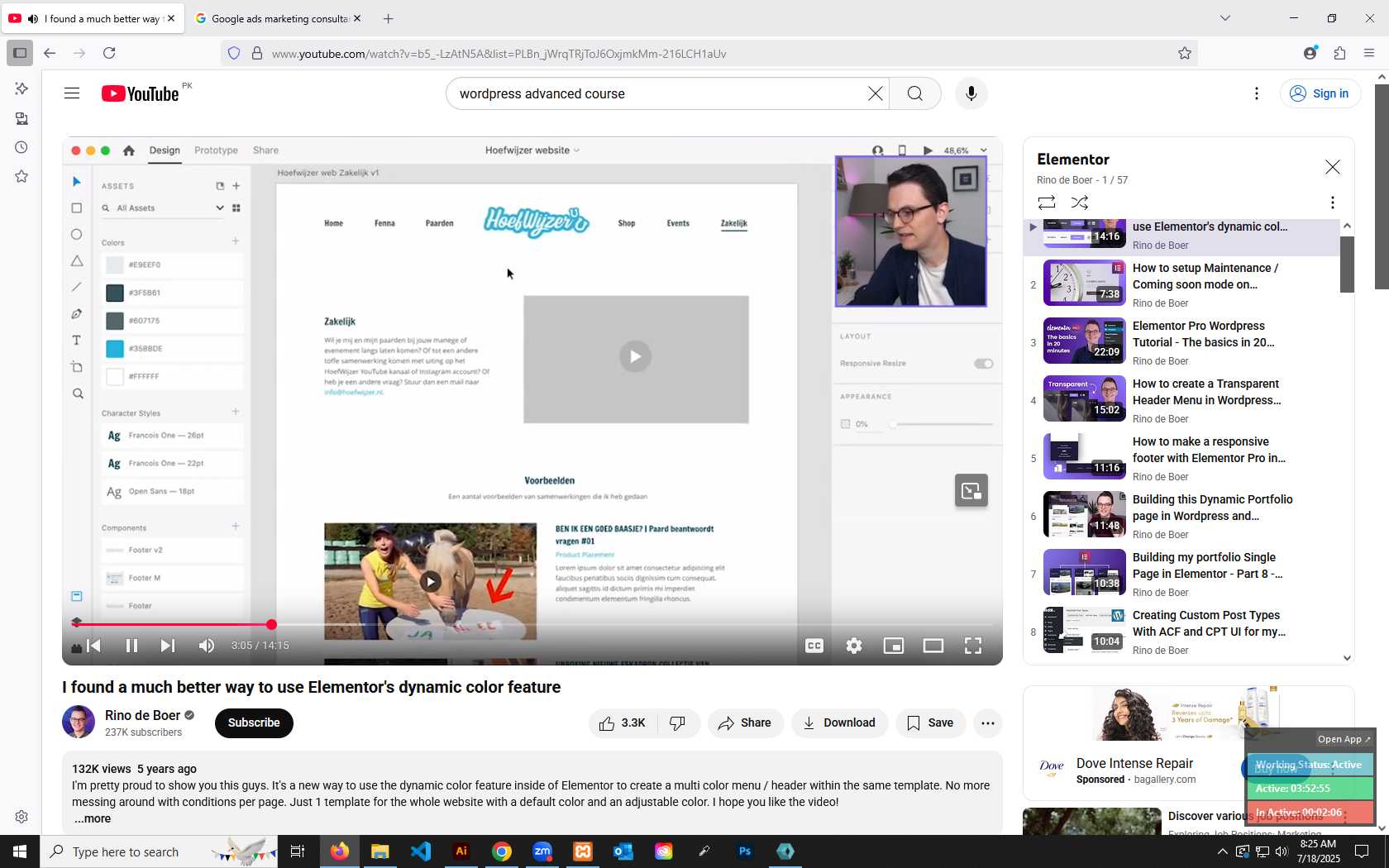Seek on the red video progress bar
This screenshot has height=868, width=1389.
(532, 624)
